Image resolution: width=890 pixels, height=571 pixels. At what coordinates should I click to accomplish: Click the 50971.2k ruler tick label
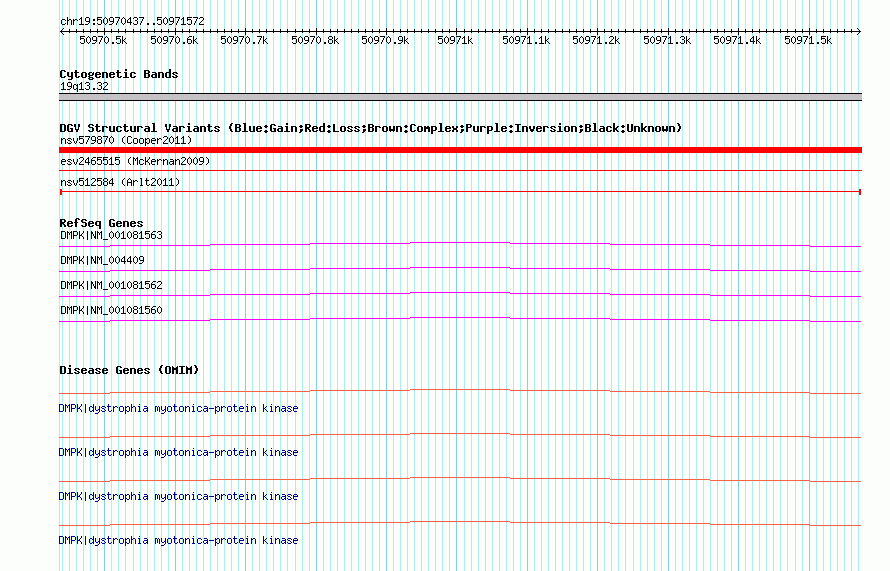point(597,40)
